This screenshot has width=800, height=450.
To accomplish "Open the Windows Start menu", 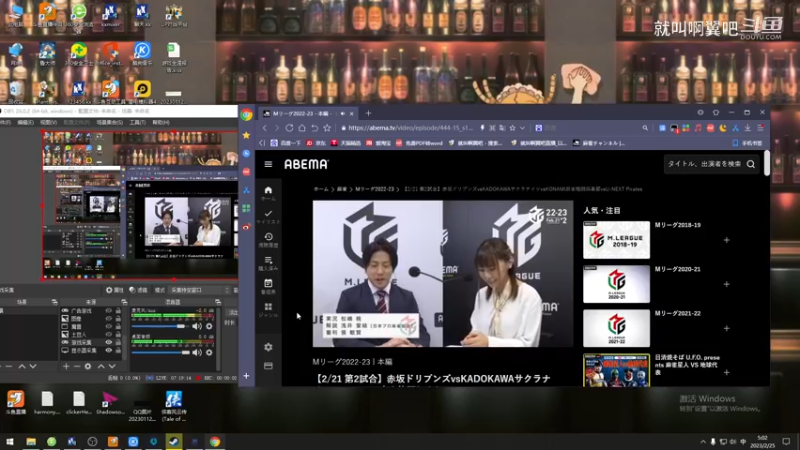I will click(x=10, y=441).
